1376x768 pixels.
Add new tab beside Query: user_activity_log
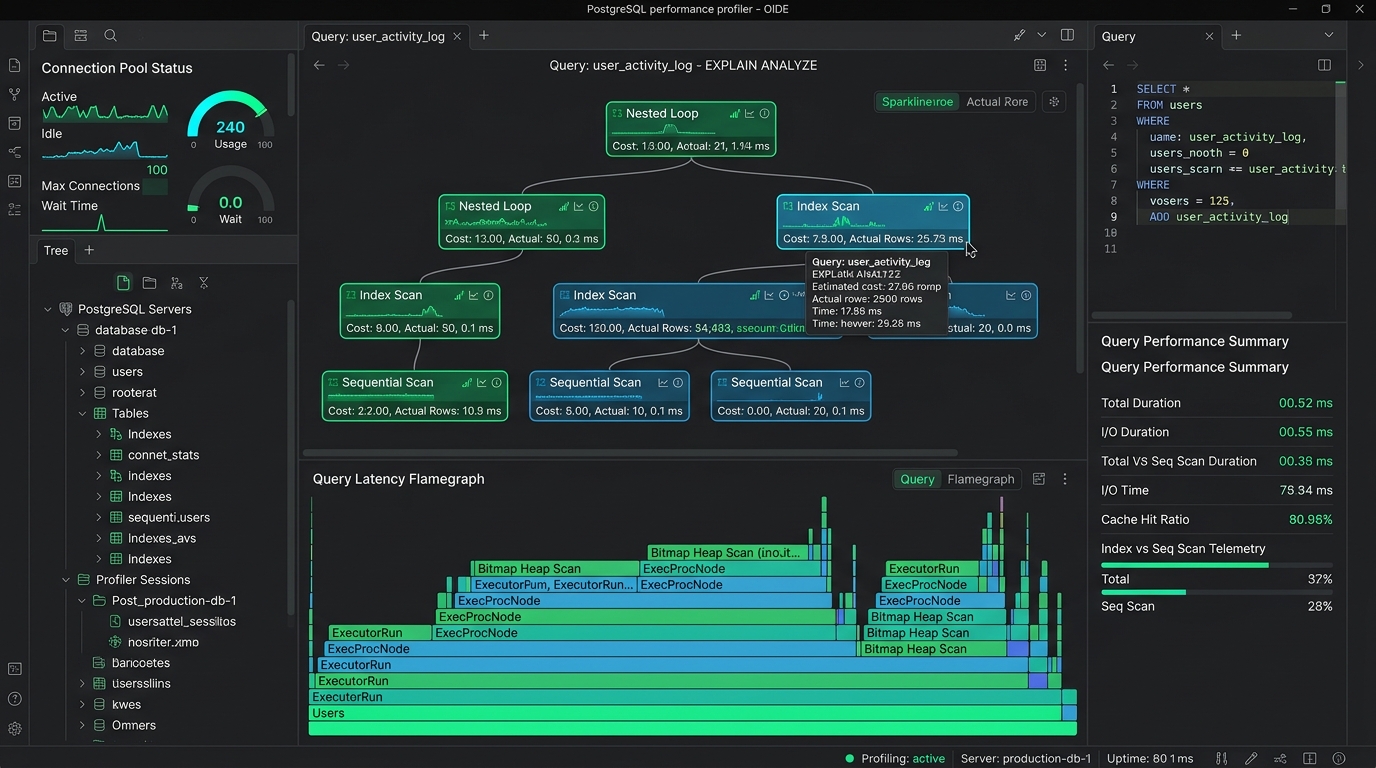click(x=484, y=35)
